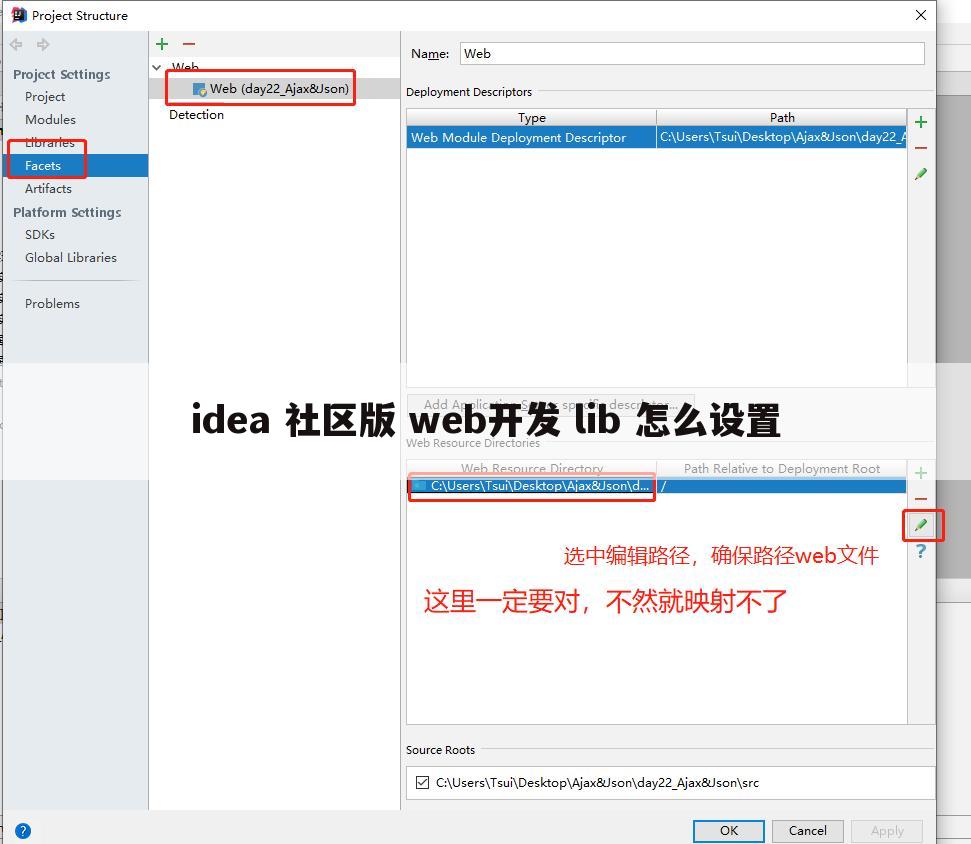Select the web resource directory path row
971x844 pixels.
click(656, 486)
